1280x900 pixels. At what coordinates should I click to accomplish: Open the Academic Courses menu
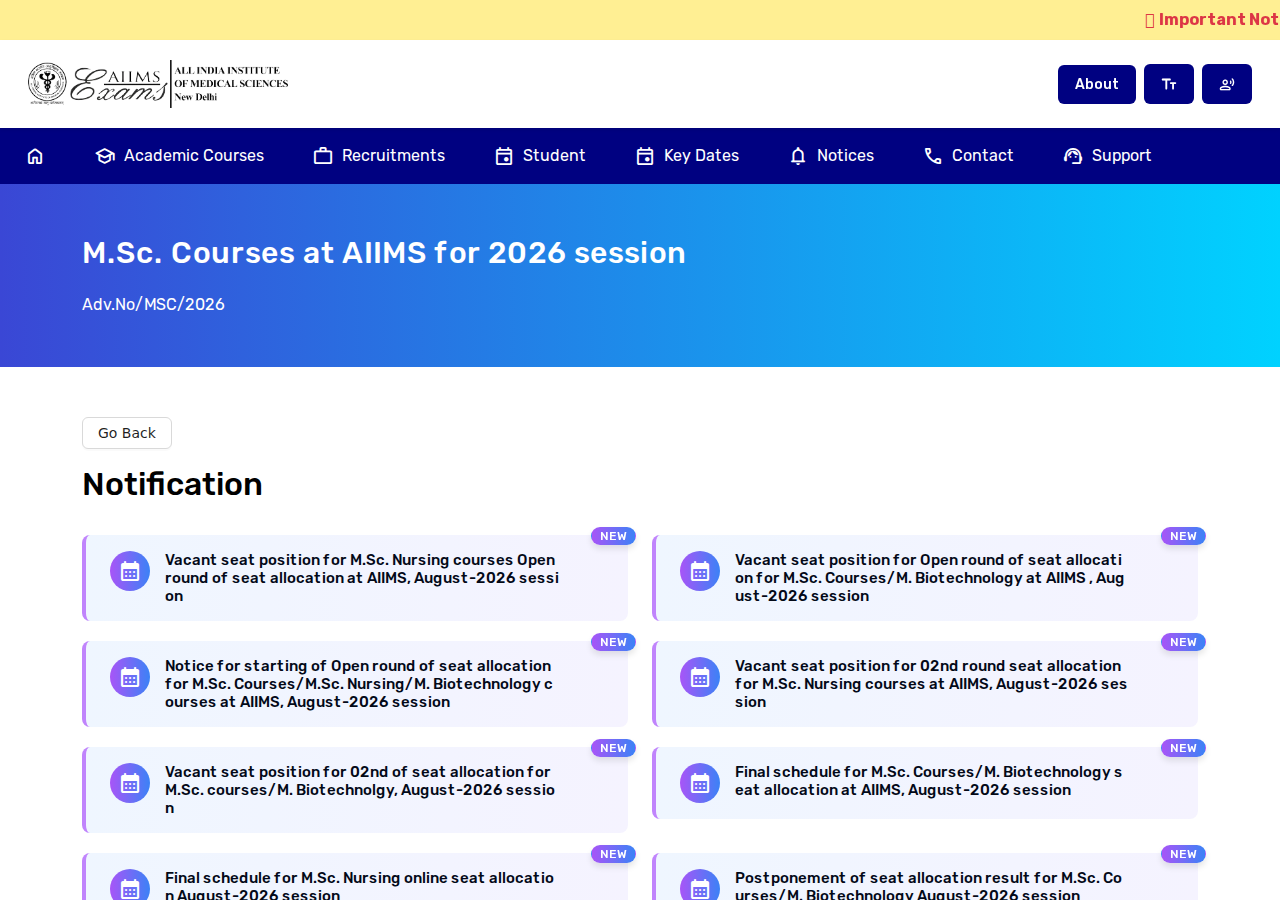180,156
